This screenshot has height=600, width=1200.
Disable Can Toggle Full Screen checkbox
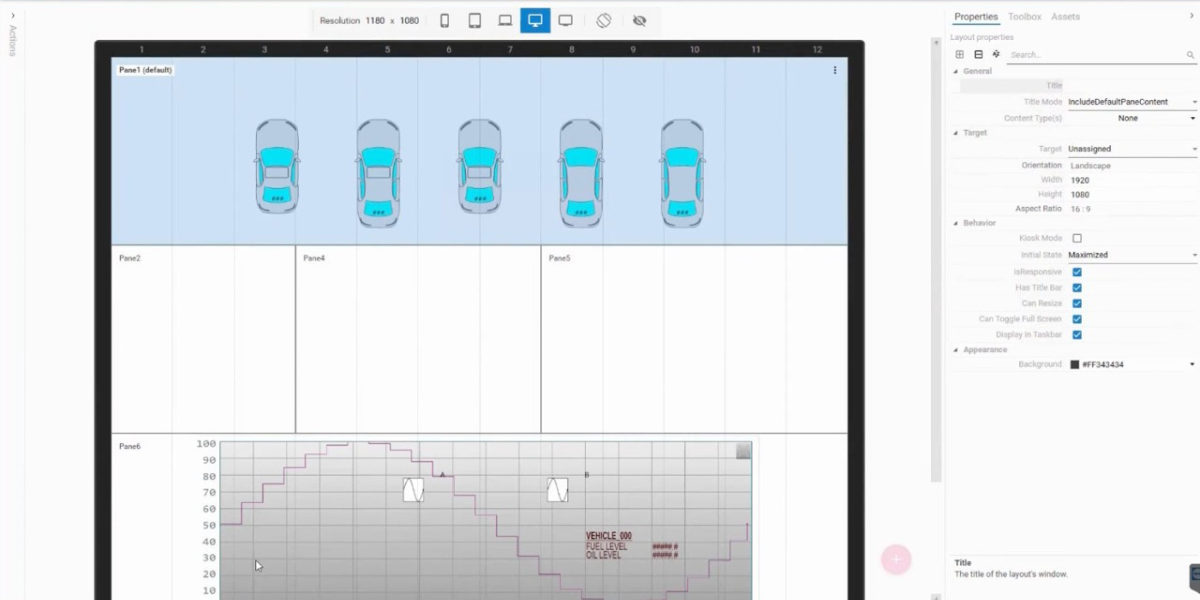pos(1077,319)
